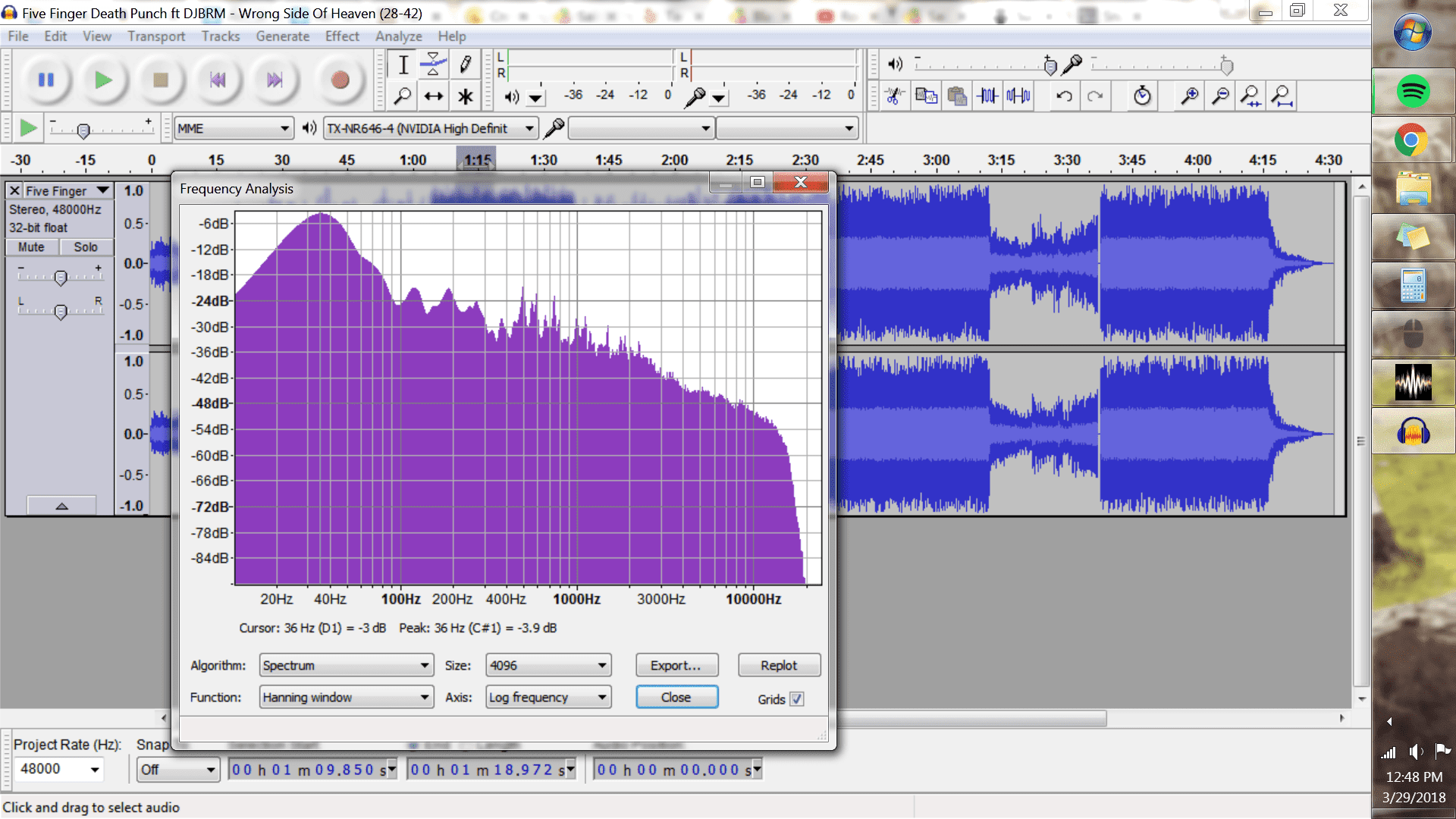The height and width of the screenshot is (819, 1456).
Task: Open the Five Finger track name menu
Action: pyautogui.click(x=68, y=191)
